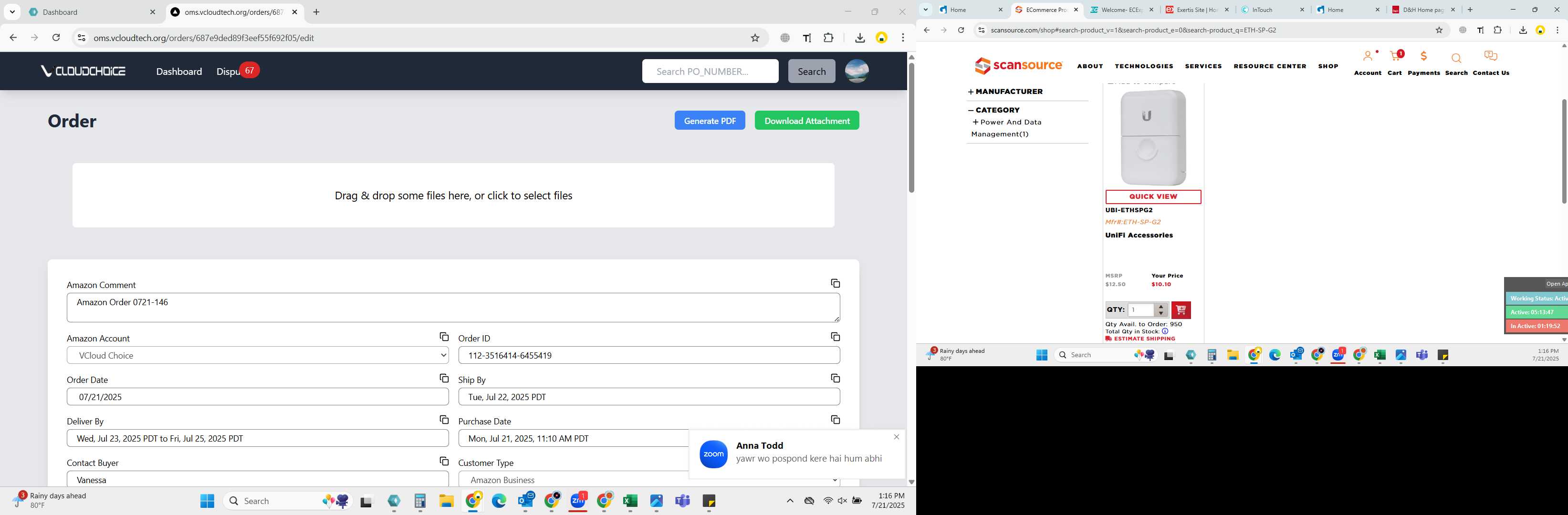This screenshot has height=515, width=1568.
Task: Dismiss the Anna Todd Zoom notification
Action: (896, 437)
